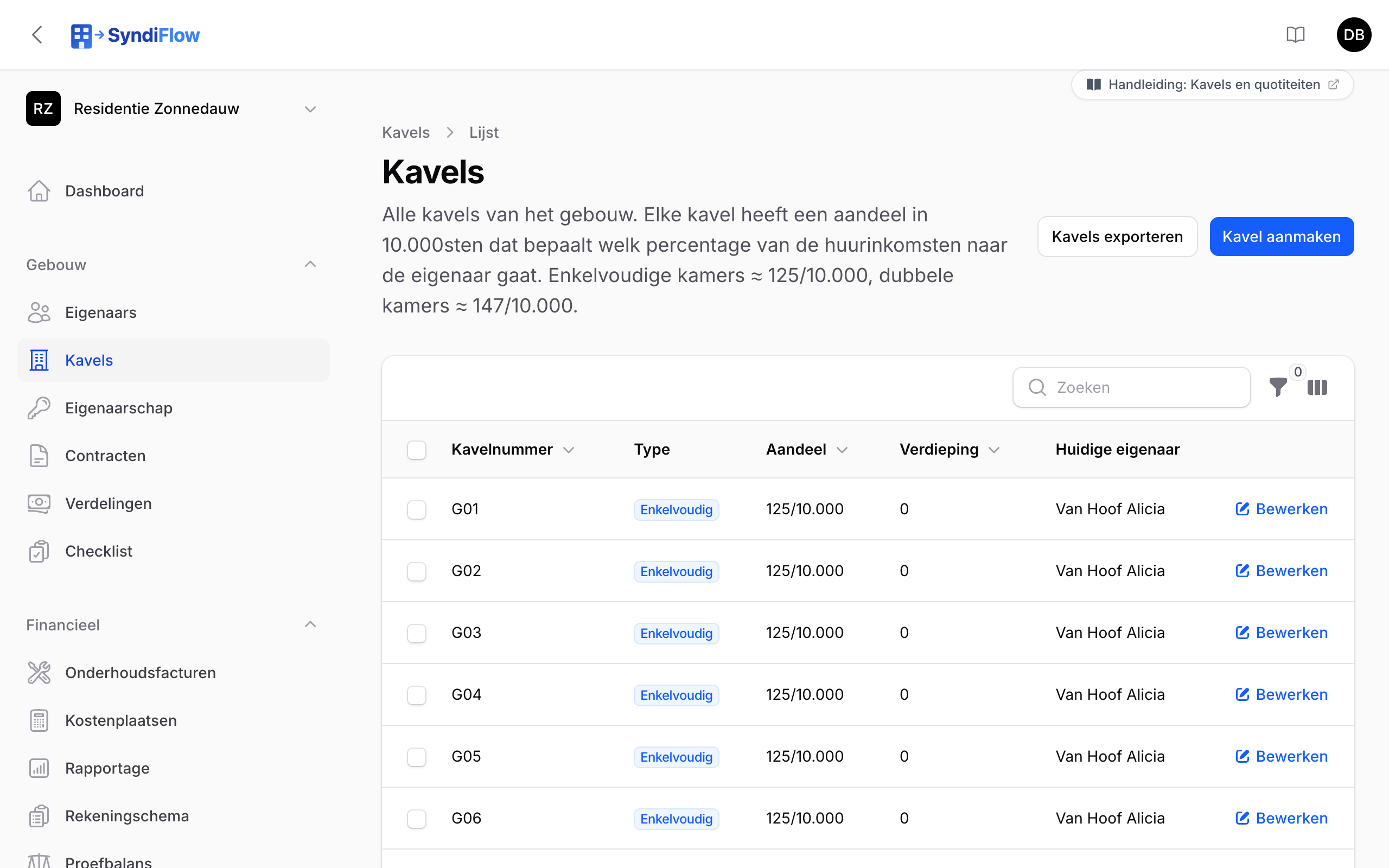1389x868 pixels.
Task: Toggle the select-all checkbox in table header
Action: (x=417, y=450)
